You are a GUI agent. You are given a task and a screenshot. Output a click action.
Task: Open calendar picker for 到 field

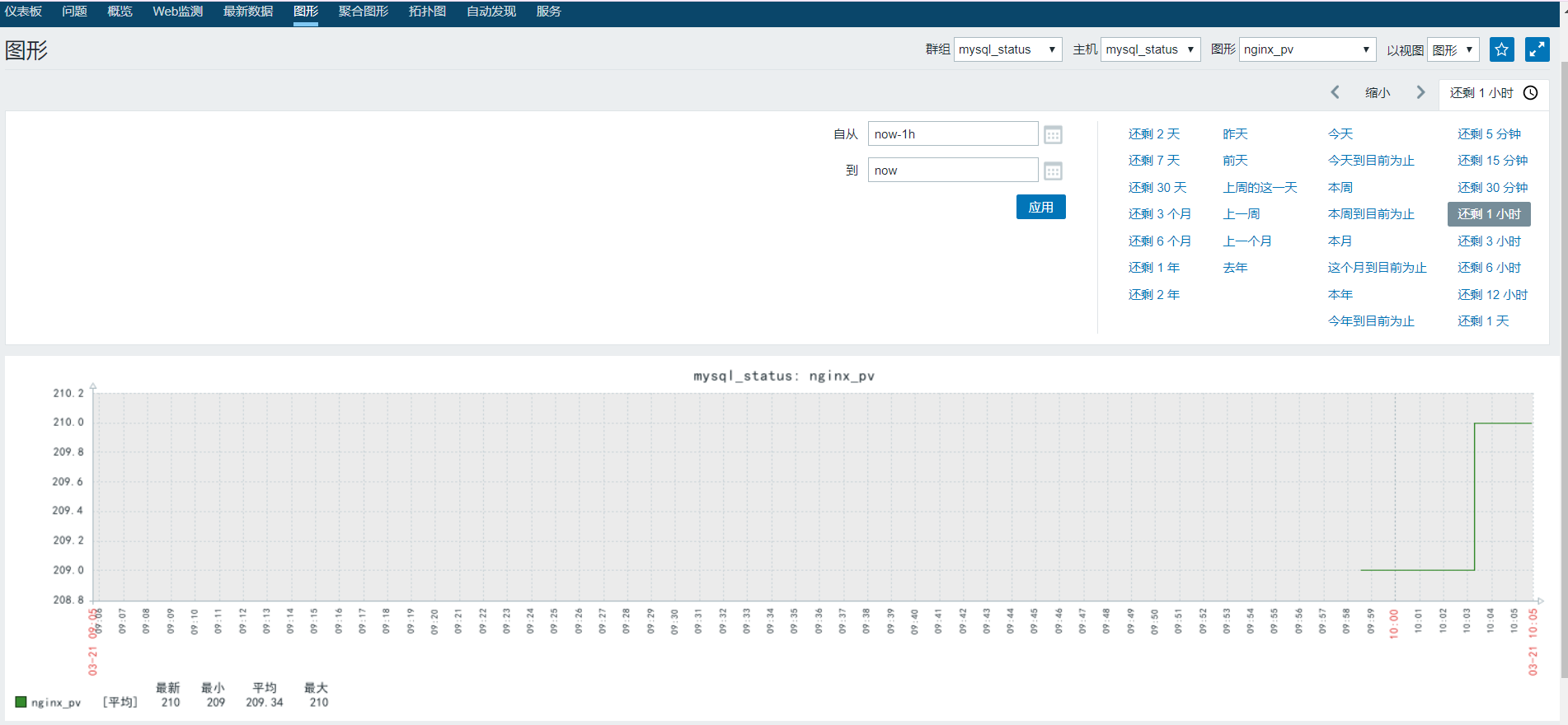1053,171
